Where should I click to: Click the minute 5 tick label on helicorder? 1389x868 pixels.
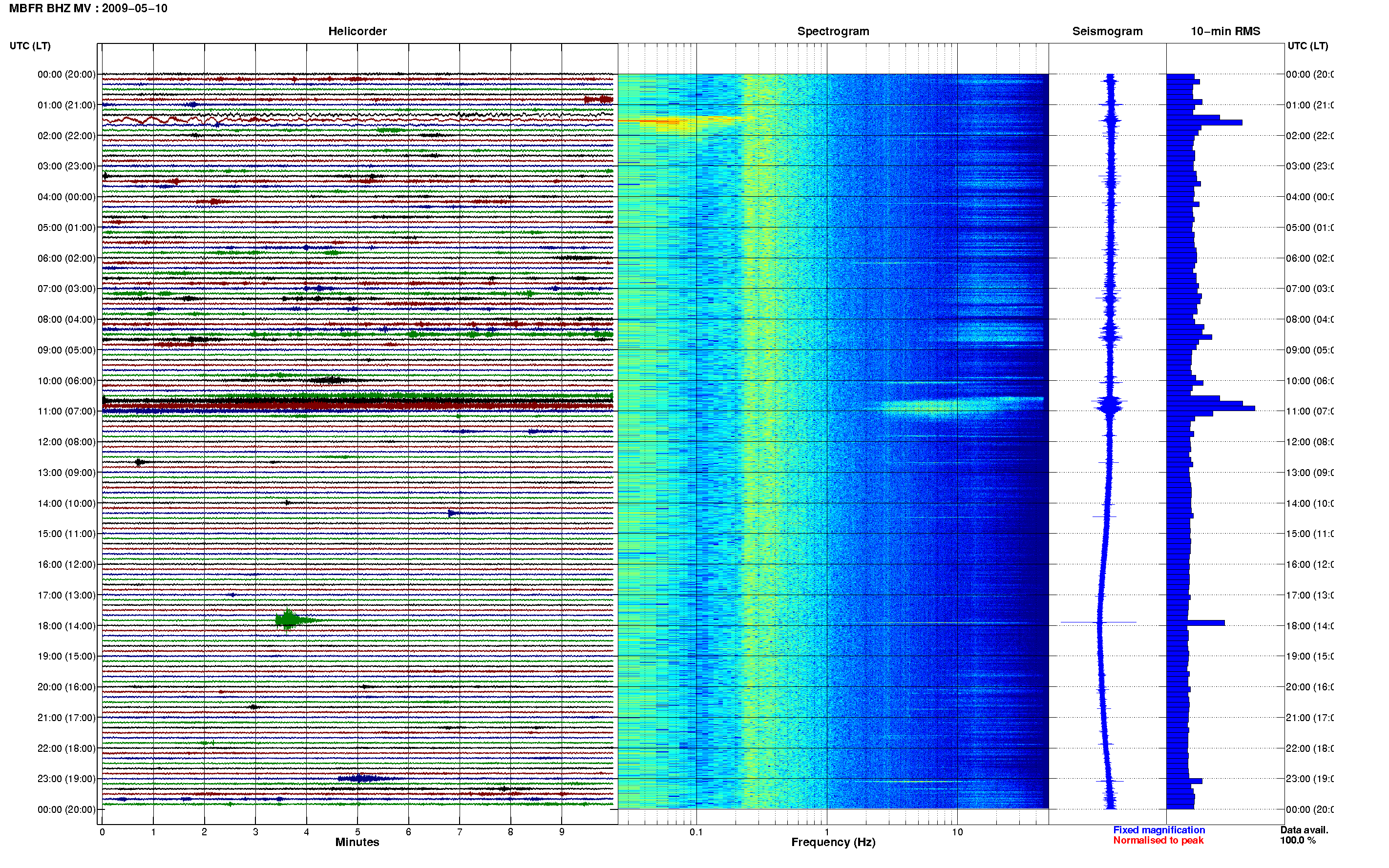[x=357, y=832]
